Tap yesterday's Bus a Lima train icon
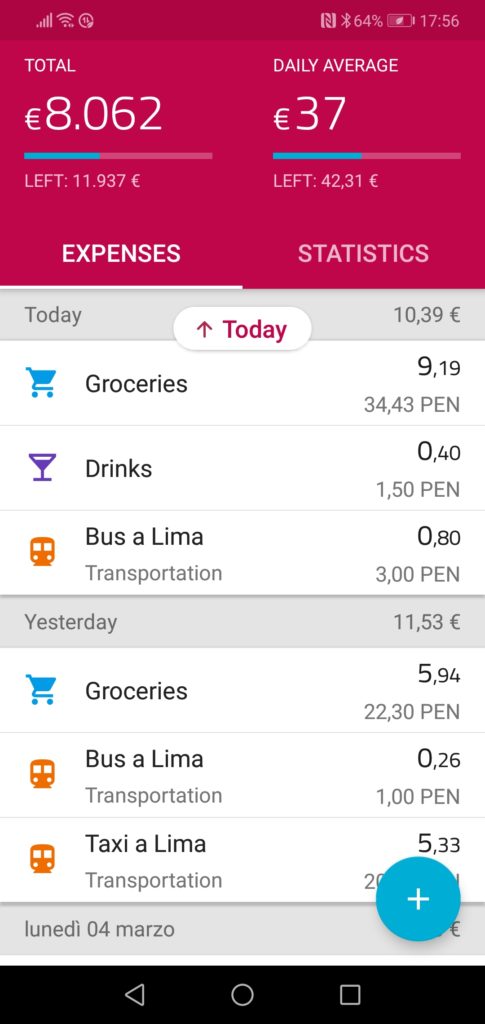Screen dimensions: 485x1024 click(42, 775)
